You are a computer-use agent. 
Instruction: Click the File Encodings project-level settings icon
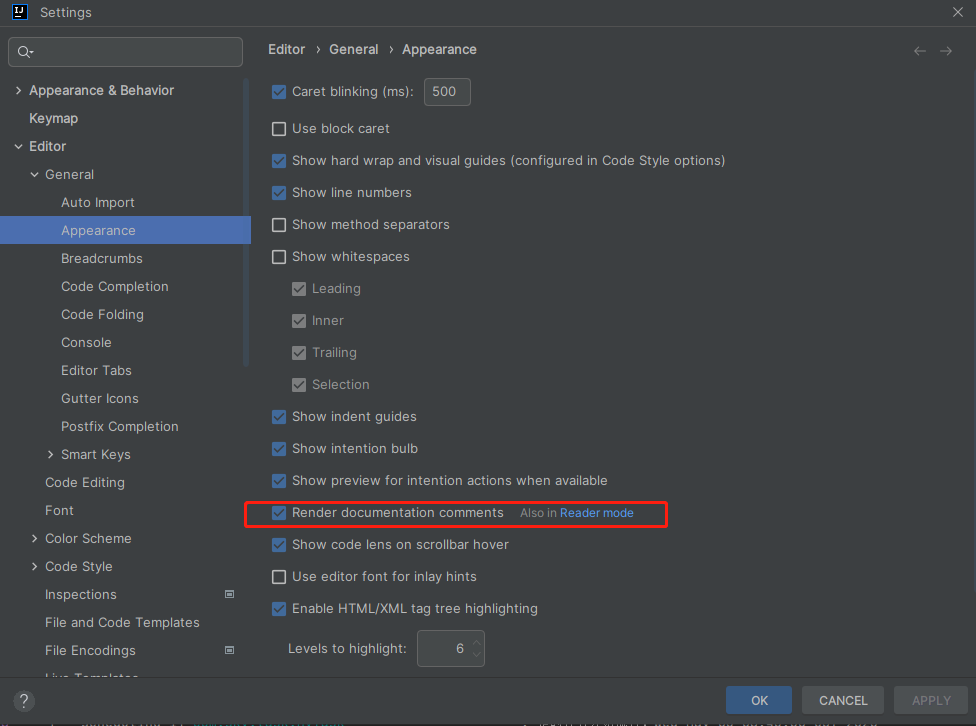tap(229, 650)
